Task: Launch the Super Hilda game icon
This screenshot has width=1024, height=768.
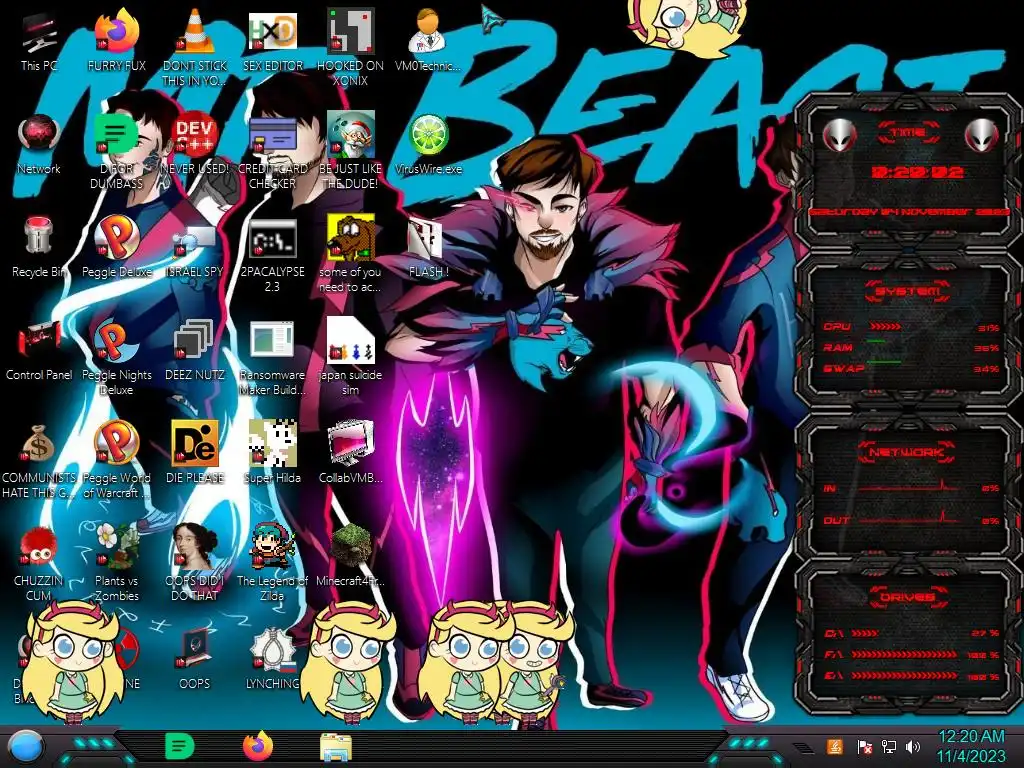Action: pyautogui.click(x=272, y=452)
